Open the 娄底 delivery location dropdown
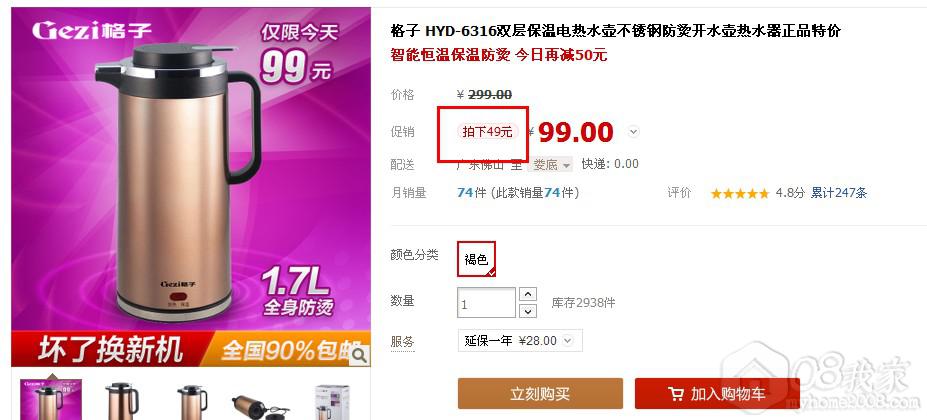The height and width of the screenshot is (420, 927). tap(550, 164)
